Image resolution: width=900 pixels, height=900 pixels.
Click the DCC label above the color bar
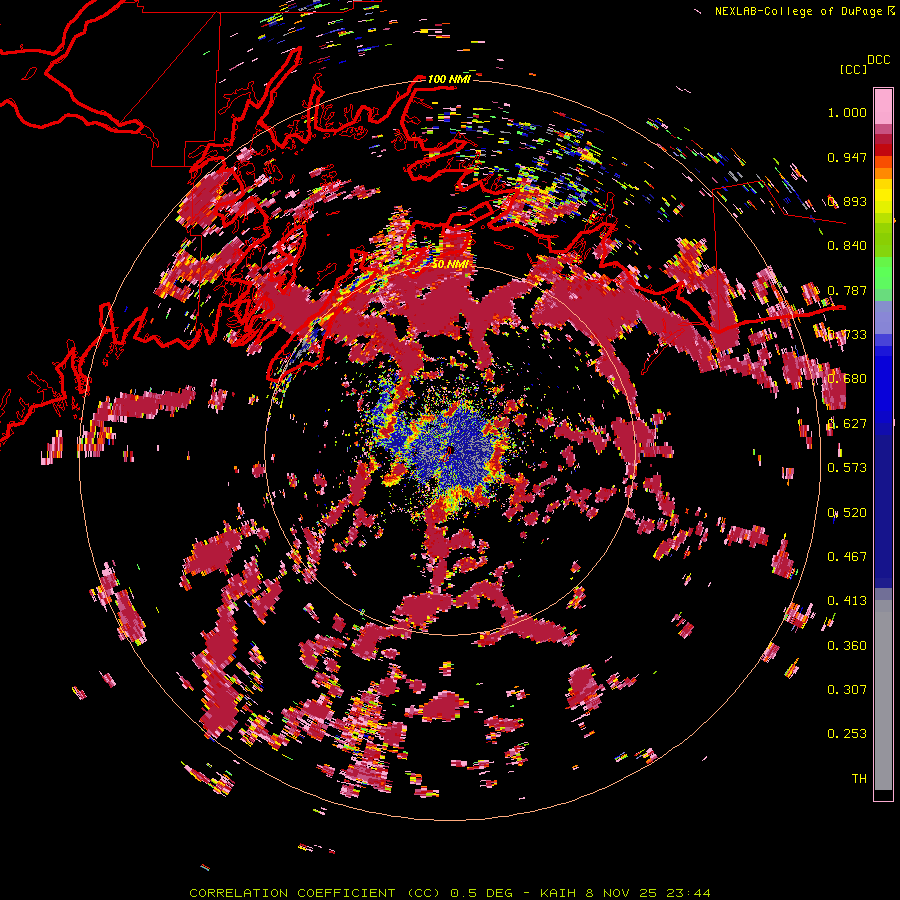coord(878,59)
